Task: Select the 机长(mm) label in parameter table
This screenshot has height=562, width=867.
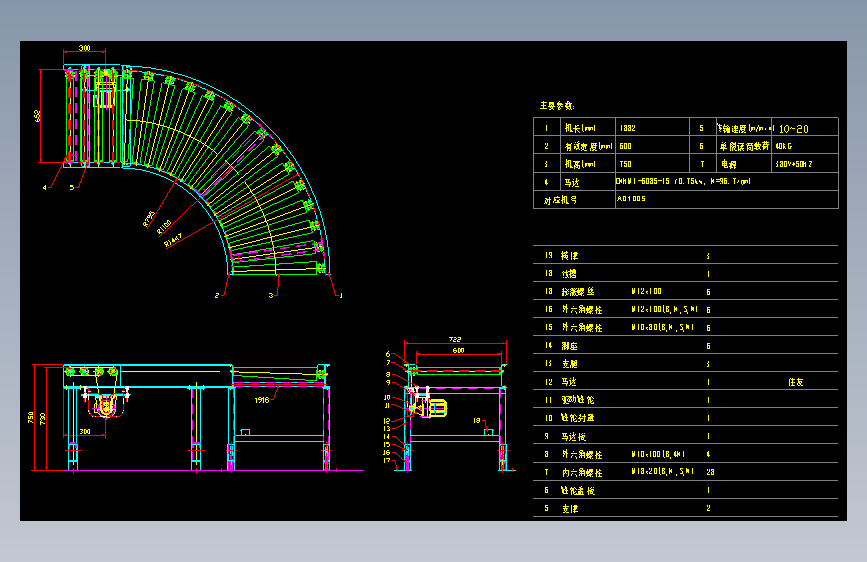Action: coord(580,128)
